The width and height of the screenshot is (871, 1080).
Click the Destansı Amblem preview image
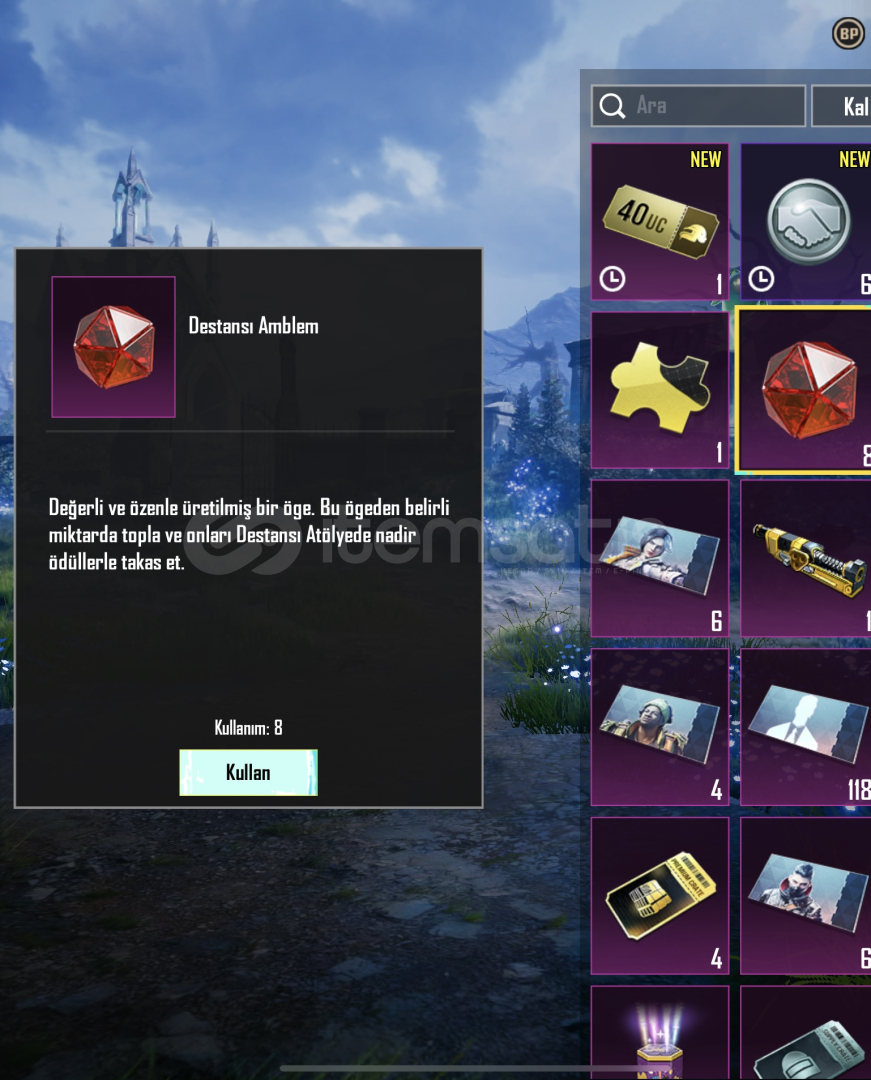pyautogui.click(x=114, y=347)
